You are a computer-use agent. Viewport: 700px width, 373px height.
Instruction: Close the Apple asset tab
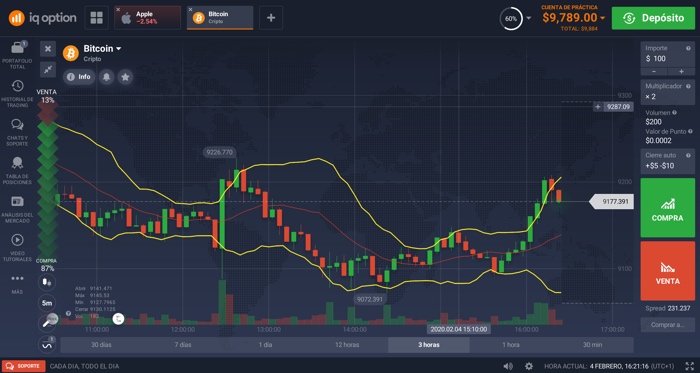[118, 9]
